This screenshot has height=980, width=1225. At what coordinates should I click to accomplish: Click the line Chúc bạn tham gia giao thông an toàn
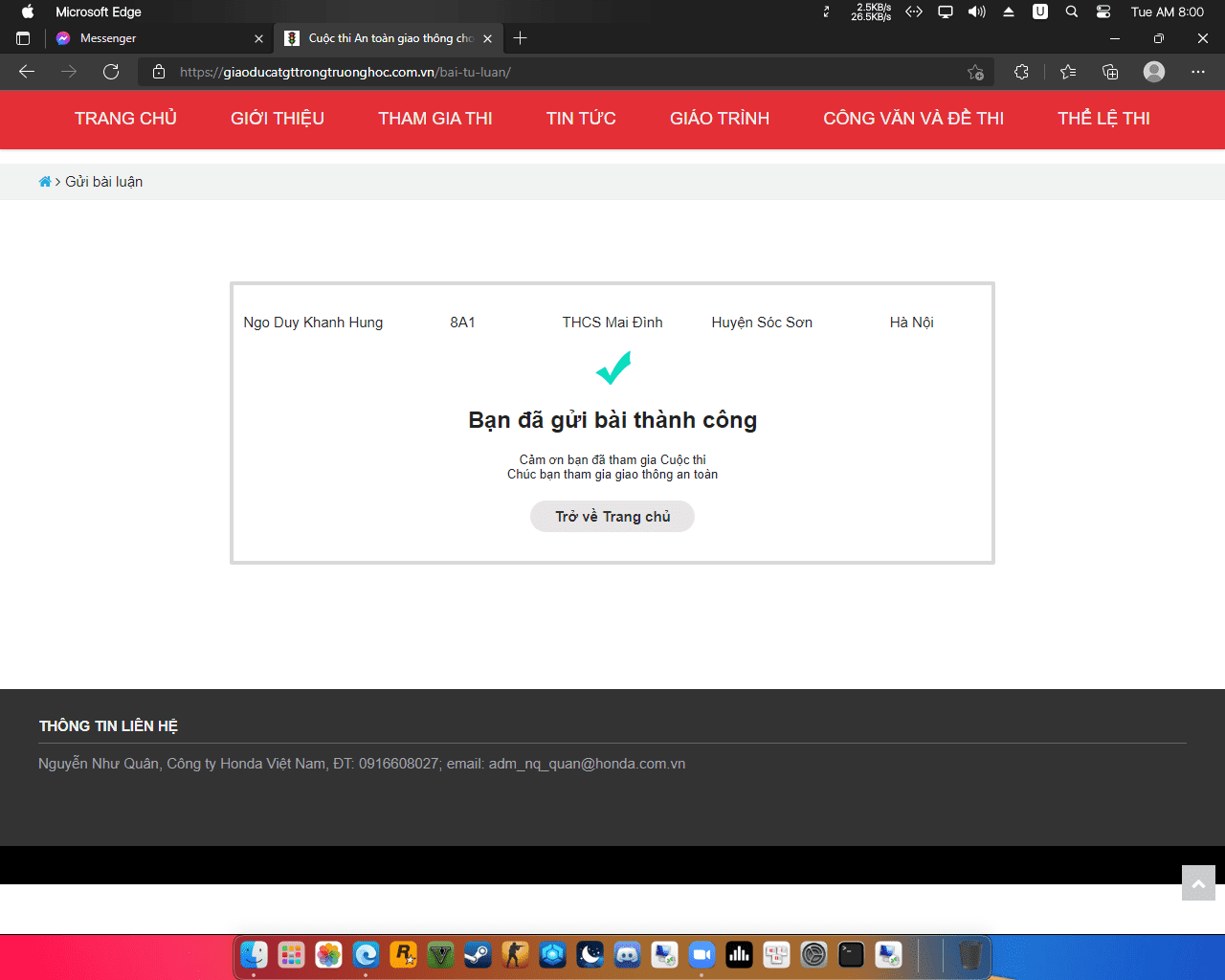coord(612,475)
